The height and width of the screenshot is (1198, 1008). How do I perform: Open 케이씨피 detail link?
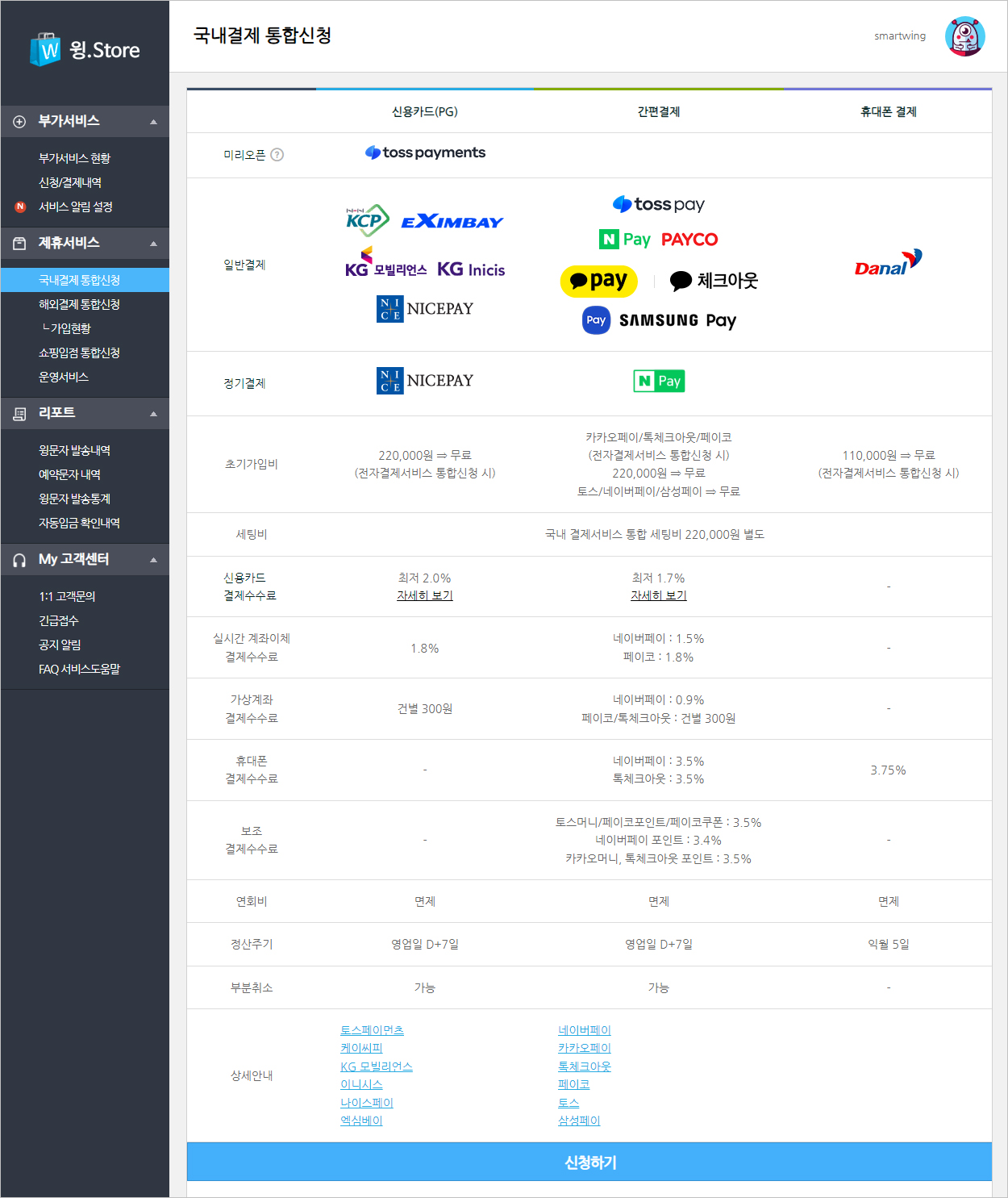361,1048
